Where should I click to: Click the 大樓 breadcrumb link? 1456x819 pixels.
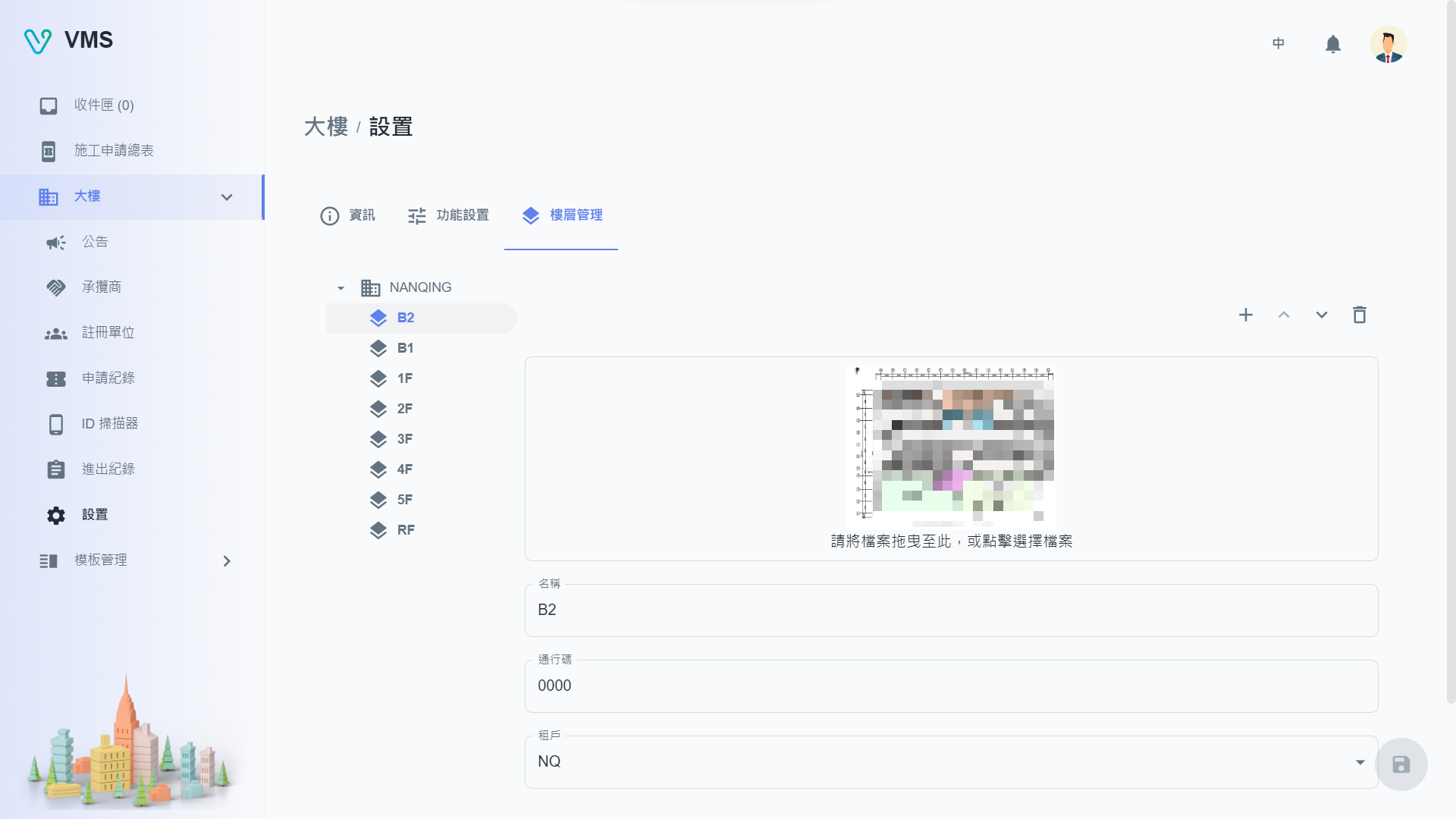click(326, 127)
